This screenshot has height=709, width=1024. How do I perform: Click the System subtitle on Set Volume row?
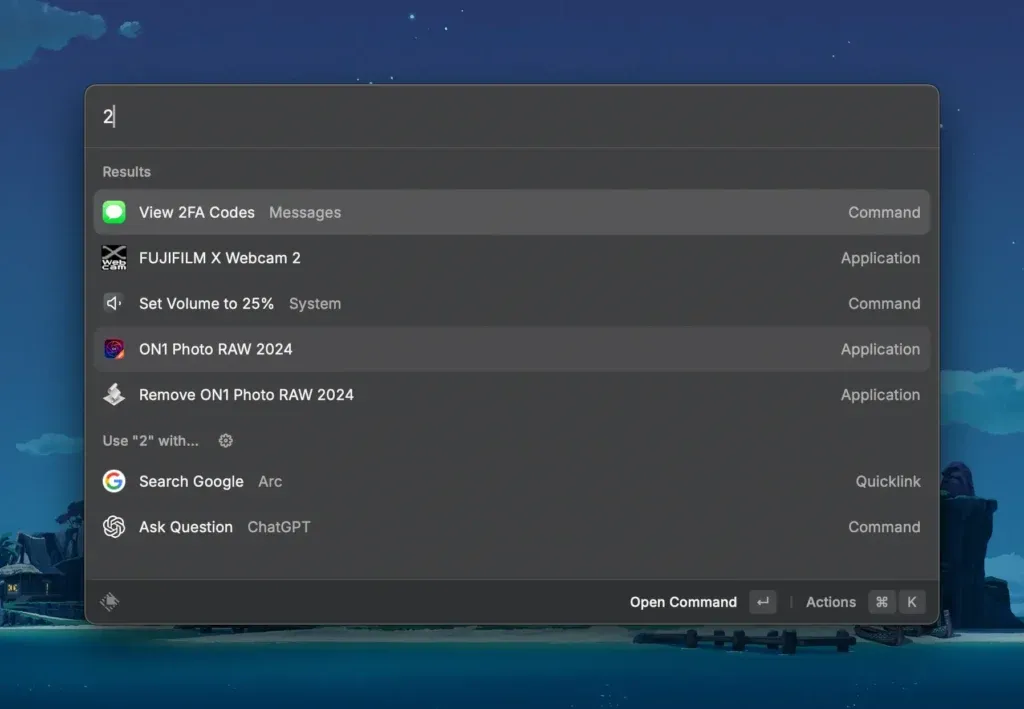[315, 304]
